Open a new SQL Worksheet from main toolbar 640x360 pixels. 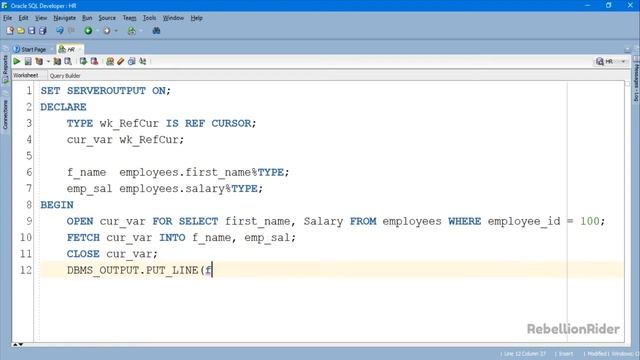pyautogui.click(x=131, y=31)
